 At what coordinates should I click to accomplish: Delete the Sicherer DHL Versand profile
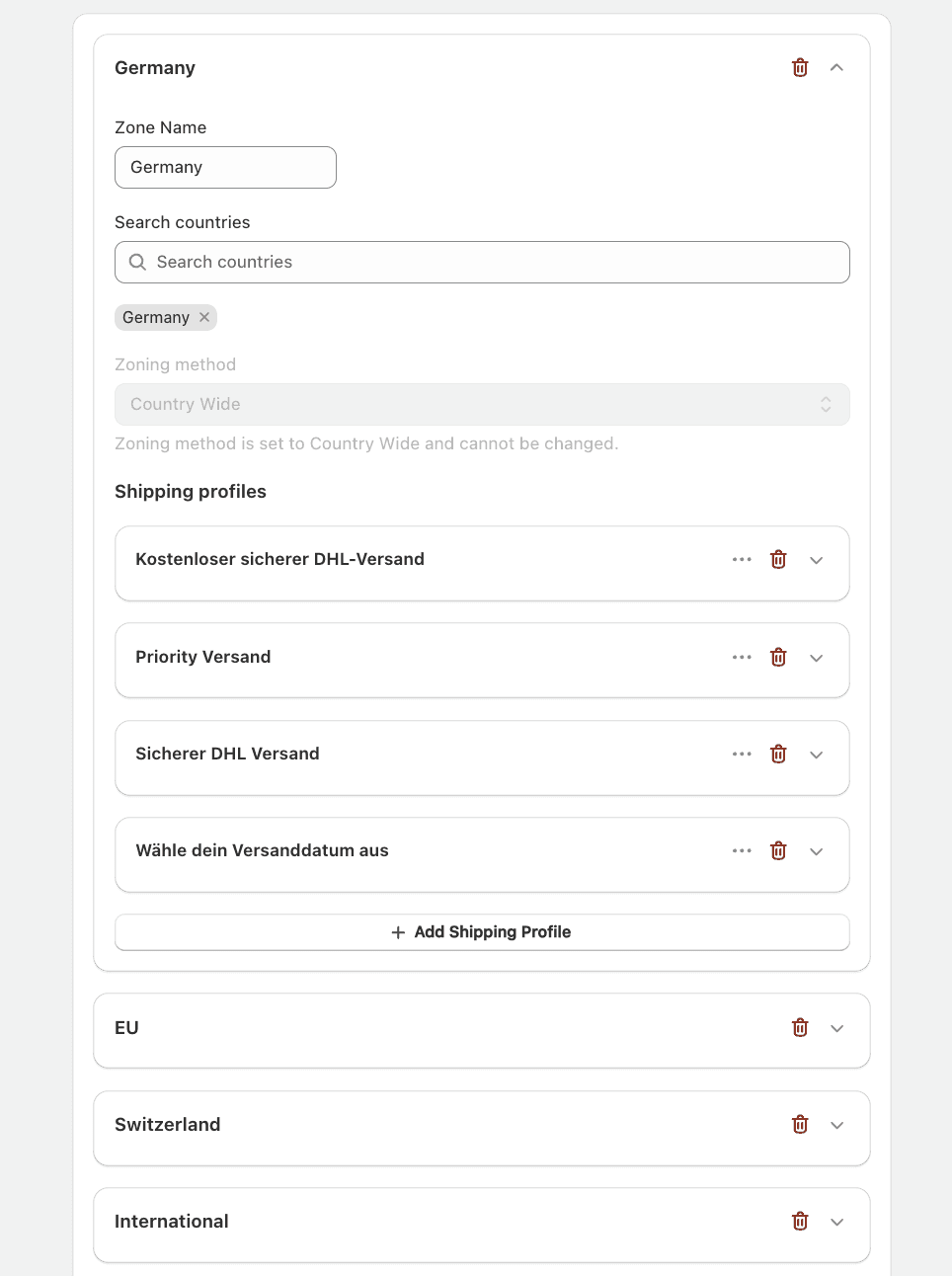coord(778,755)
